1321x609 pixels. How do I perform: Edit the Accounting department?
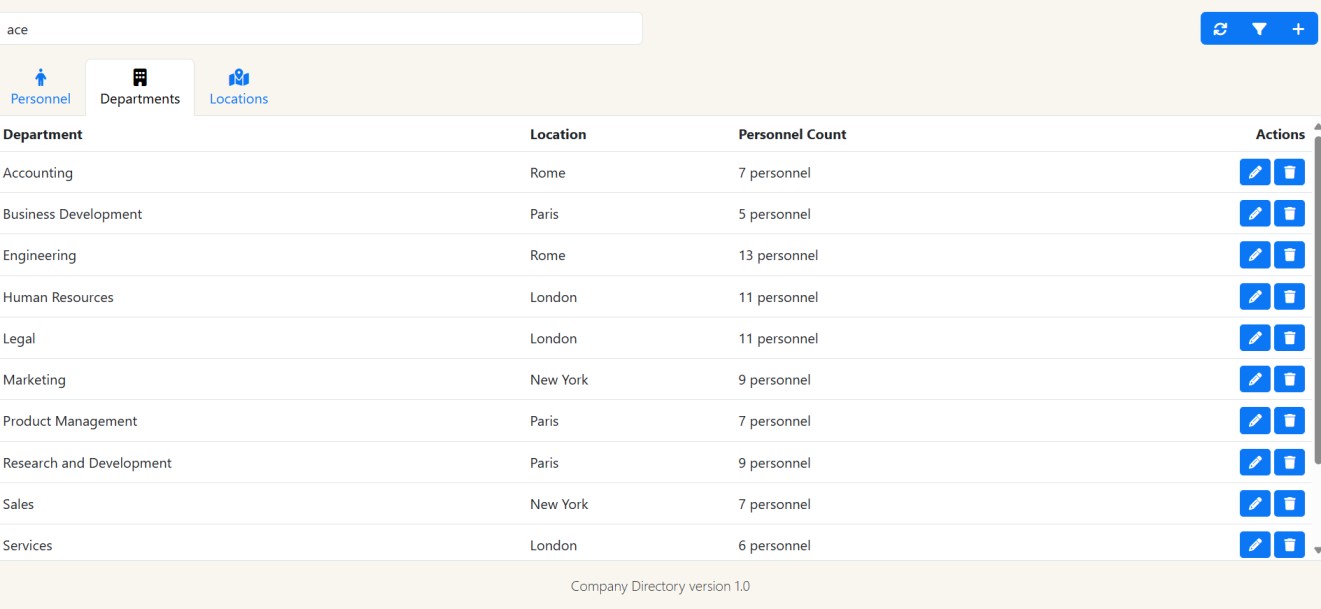pyautogui.click(x=1255, y=171)
